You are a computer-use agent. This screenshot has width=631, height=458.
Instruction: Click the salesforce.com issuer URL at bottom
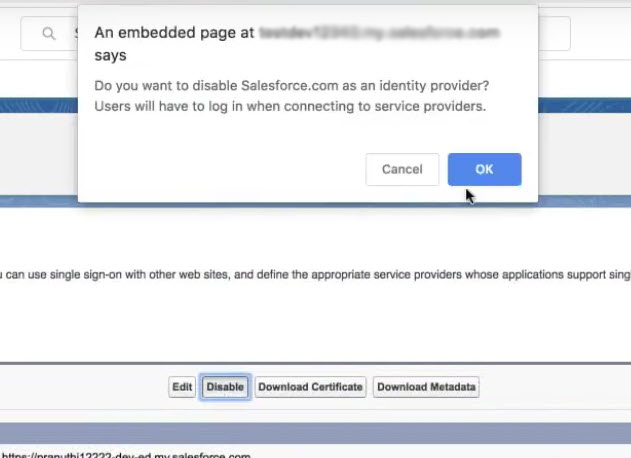(126, 455)
